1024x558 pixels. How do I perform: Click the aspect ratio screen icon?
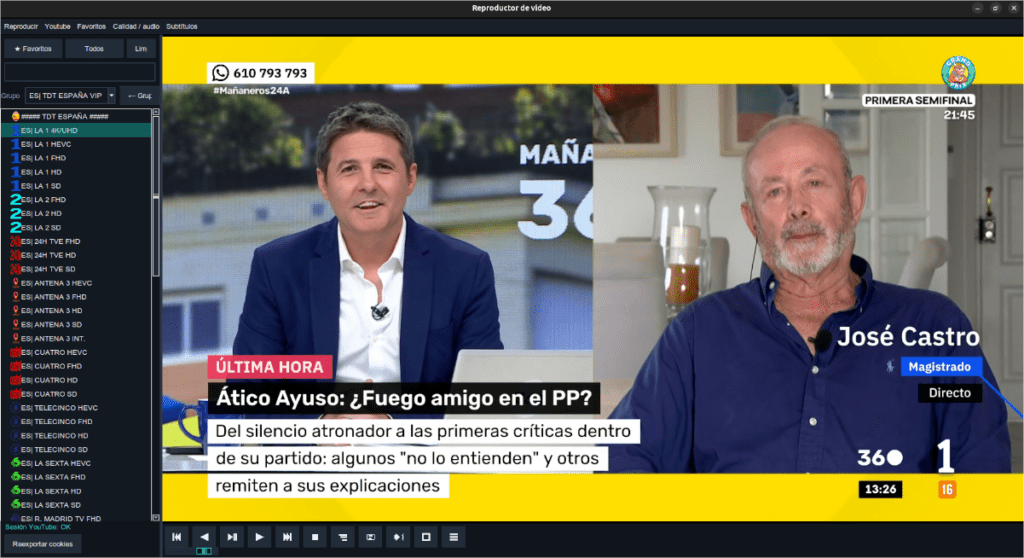pos(370,537)
